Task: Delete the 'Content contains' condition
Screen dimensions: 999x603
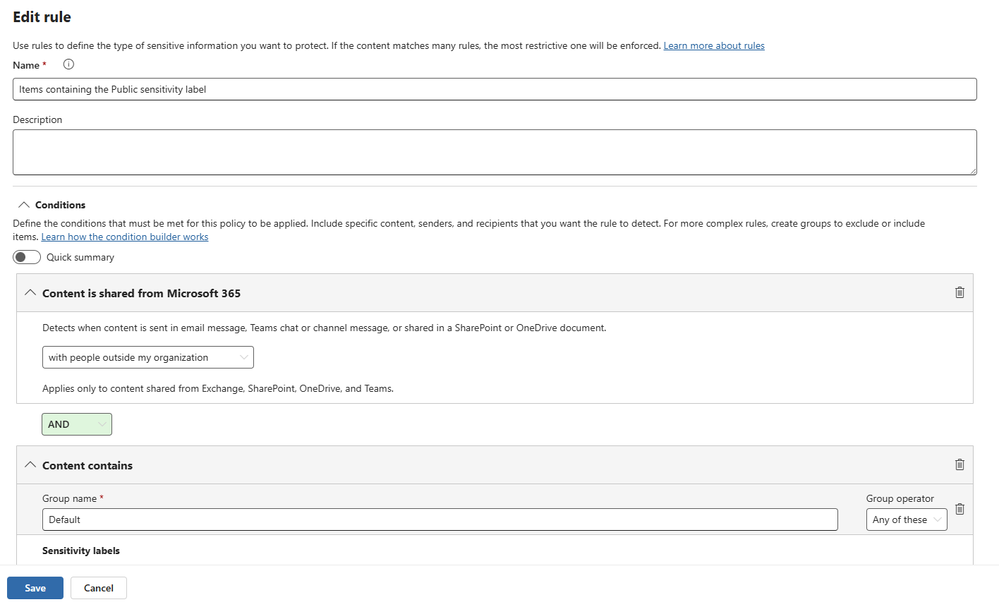Action: pyautogui.click(x=960, y=465)
